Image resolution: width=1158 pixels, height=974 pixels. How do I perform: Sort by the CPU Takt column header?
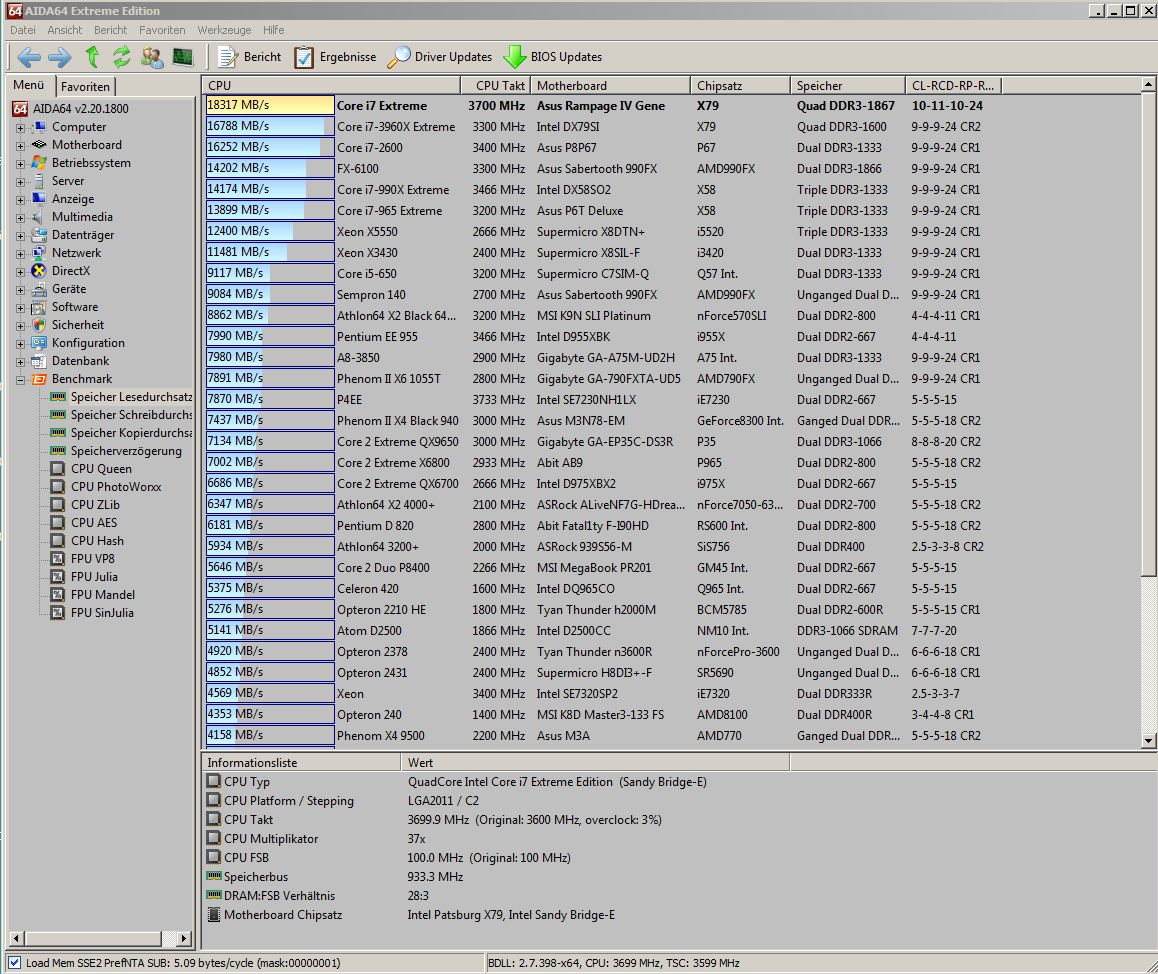496,86
